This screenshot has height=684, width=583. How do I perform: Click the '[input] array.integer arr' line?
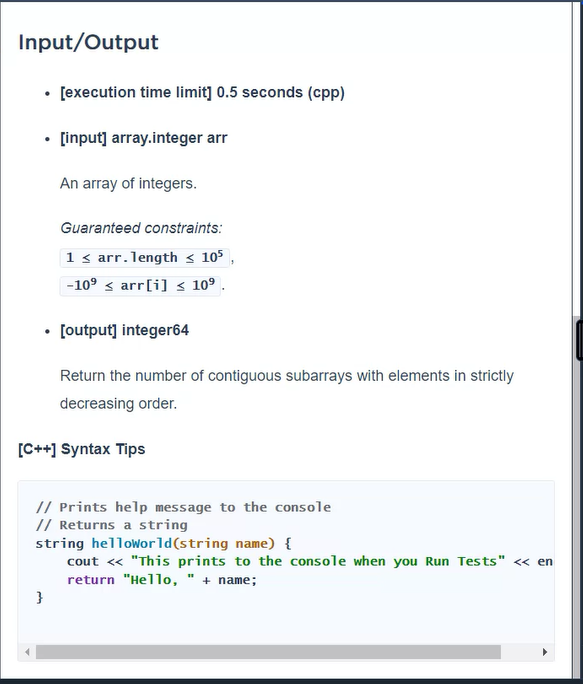pyautogui.click(x=144, y=138)
